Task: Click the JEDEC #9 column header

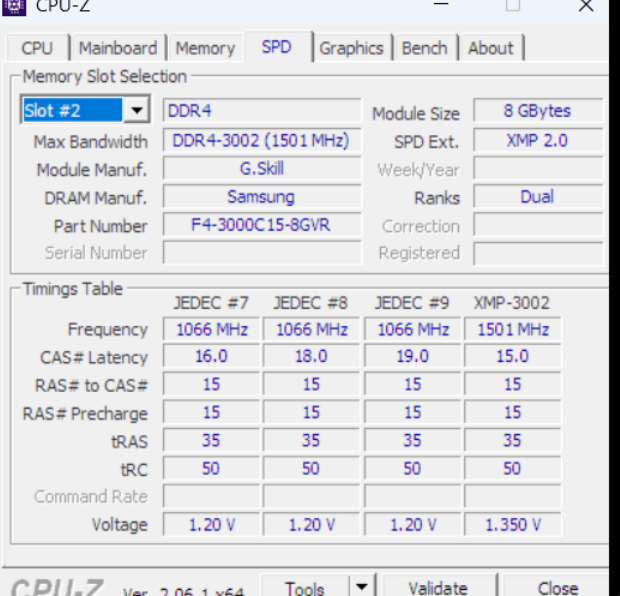Action: 412,303
